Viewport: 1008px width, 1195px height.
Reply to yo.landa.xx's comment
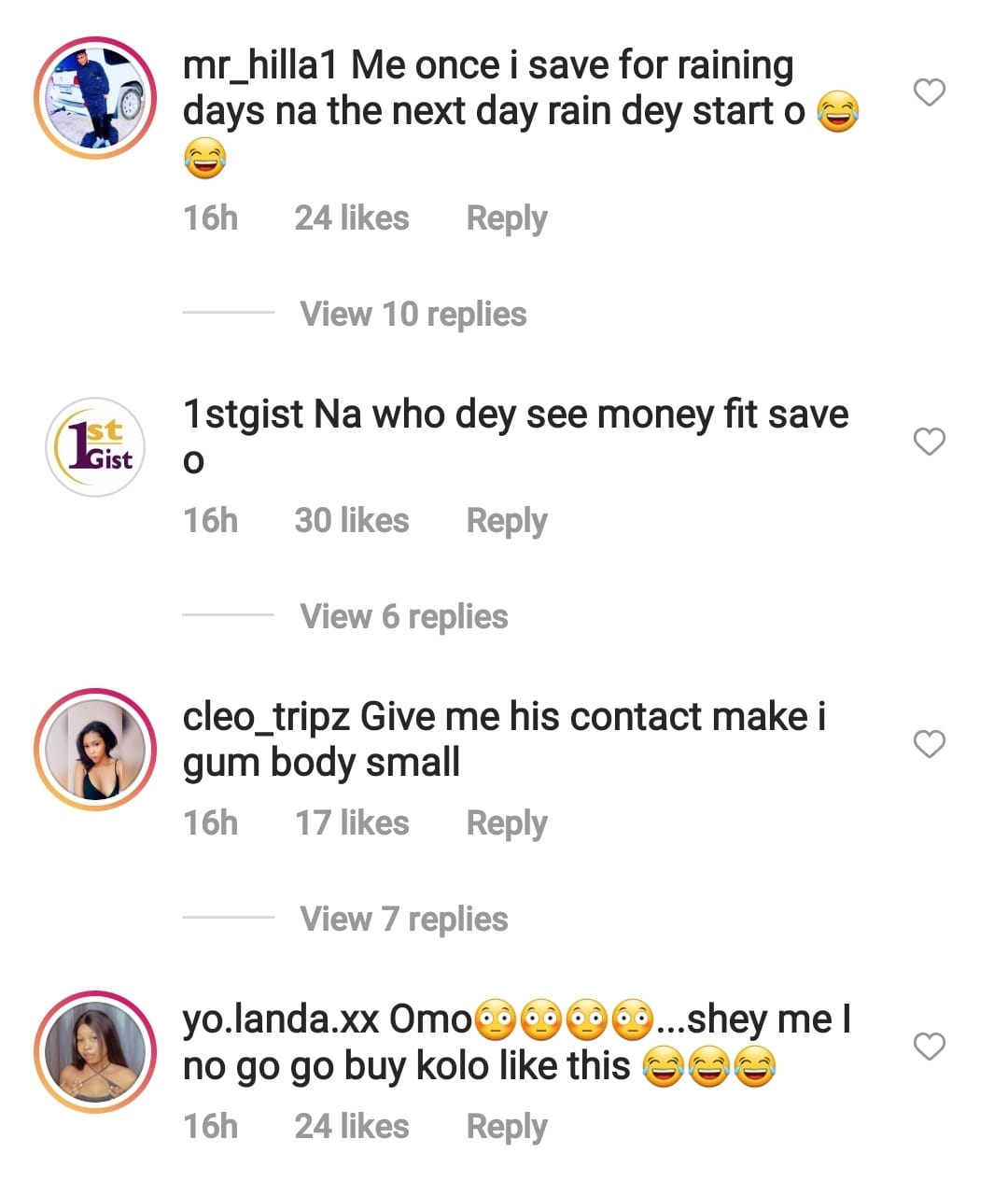[x=506, y=1127]
